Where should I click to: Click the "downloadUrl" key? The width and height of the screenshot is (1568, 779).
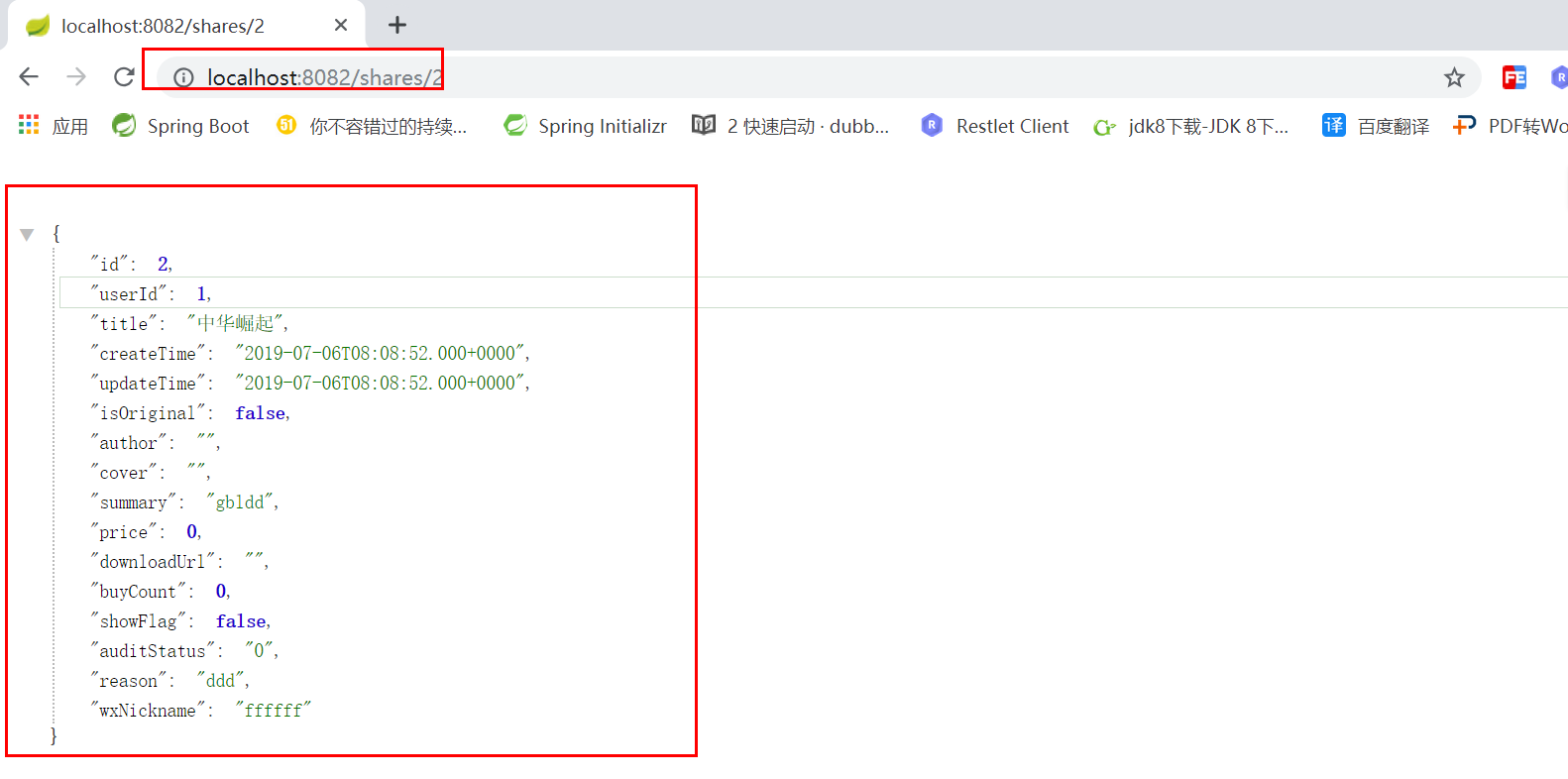[153, 561]
